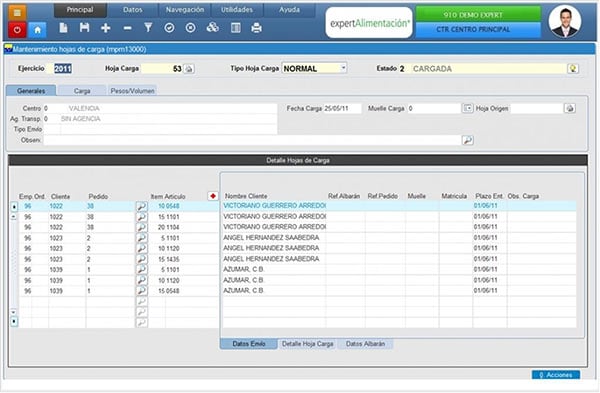Switch to the Generales tab

(x=31, y=91)
